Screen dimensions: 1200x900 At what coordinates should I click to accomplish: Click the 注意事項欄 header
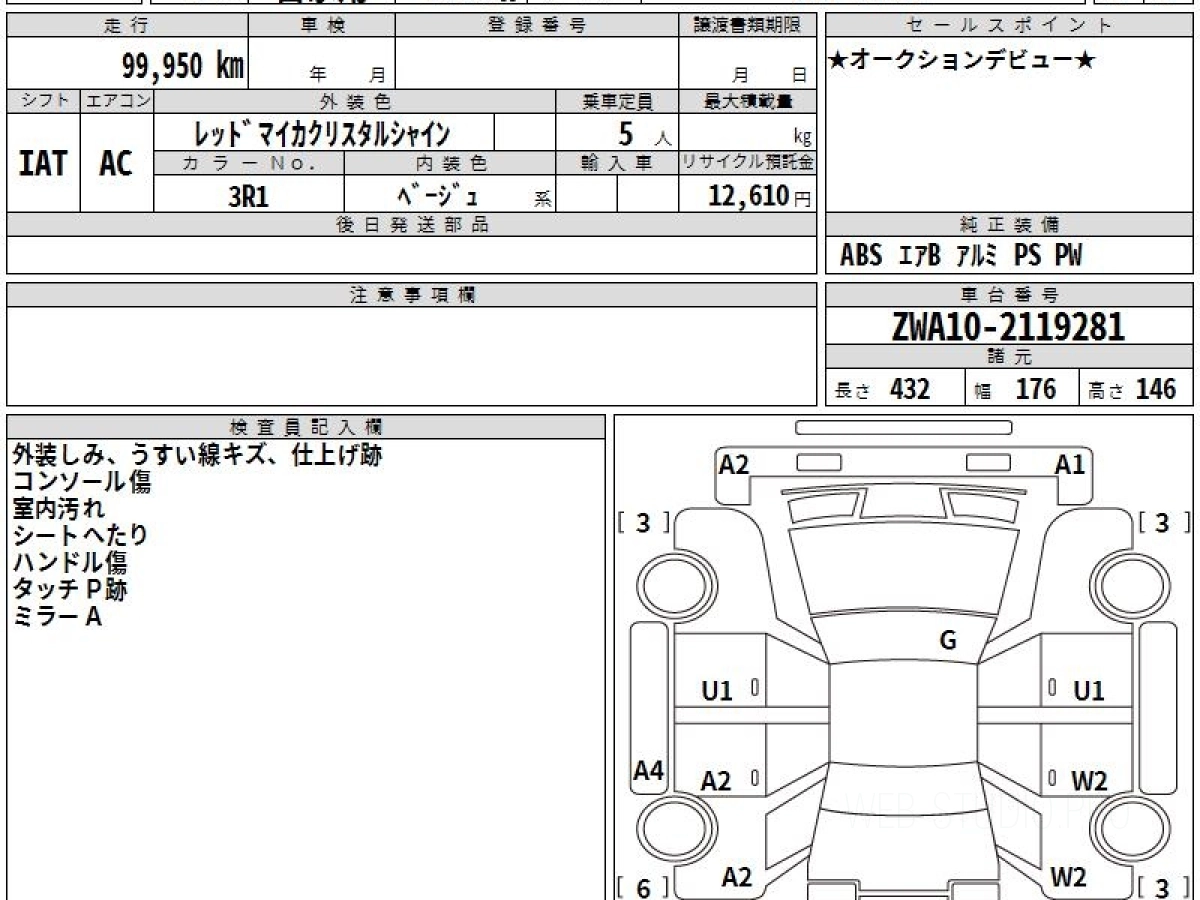(x=412, y=295)
